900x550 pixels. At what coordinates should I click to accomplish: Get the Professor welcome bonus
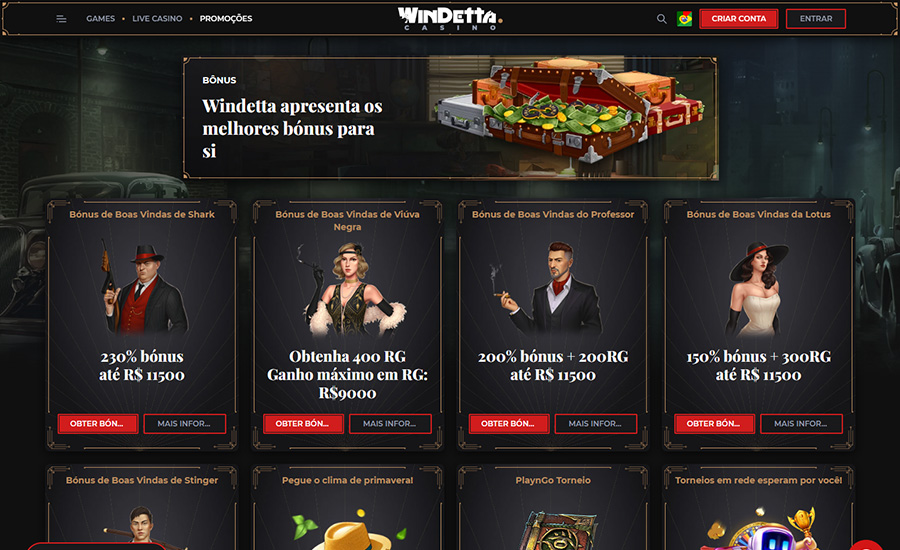click(x=509, y=424)
